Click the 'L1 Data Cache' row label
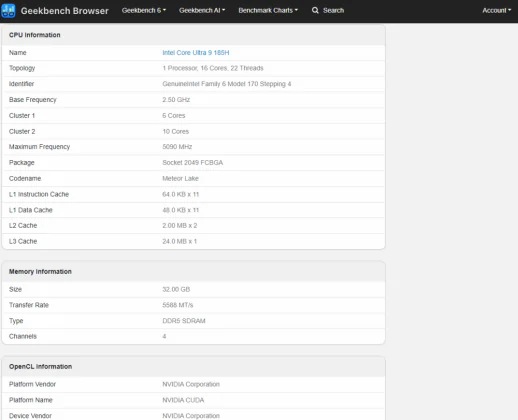This screenshot has width=518, height=420. [x=31, y=210]
